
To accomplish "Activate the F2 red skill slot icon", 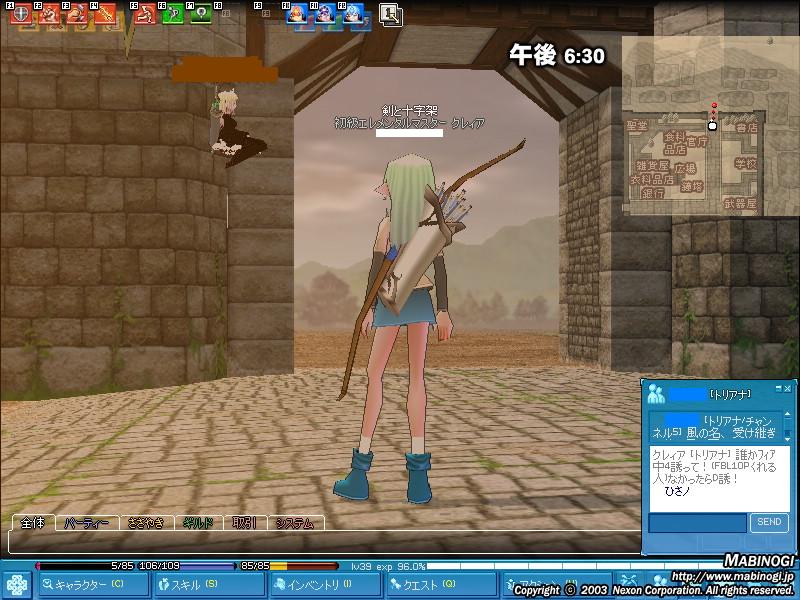I will (49, 14).
